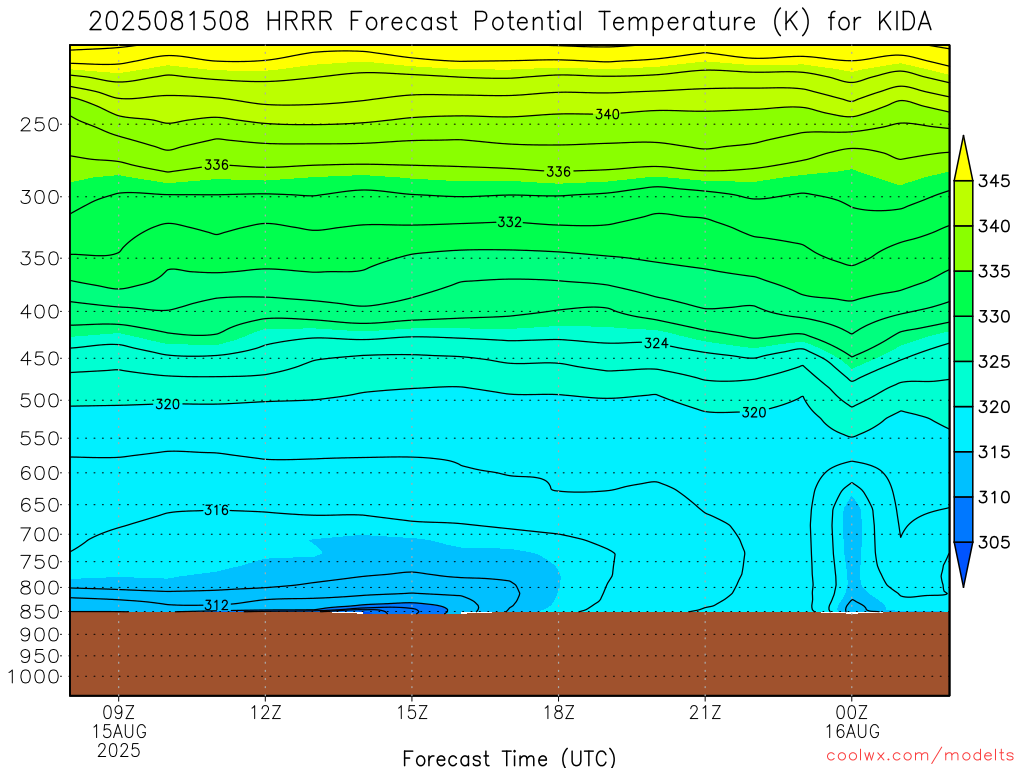Click the legend swatch between 305 and 310
This screenshot has width=1024, height=768.
click(963, 520)
